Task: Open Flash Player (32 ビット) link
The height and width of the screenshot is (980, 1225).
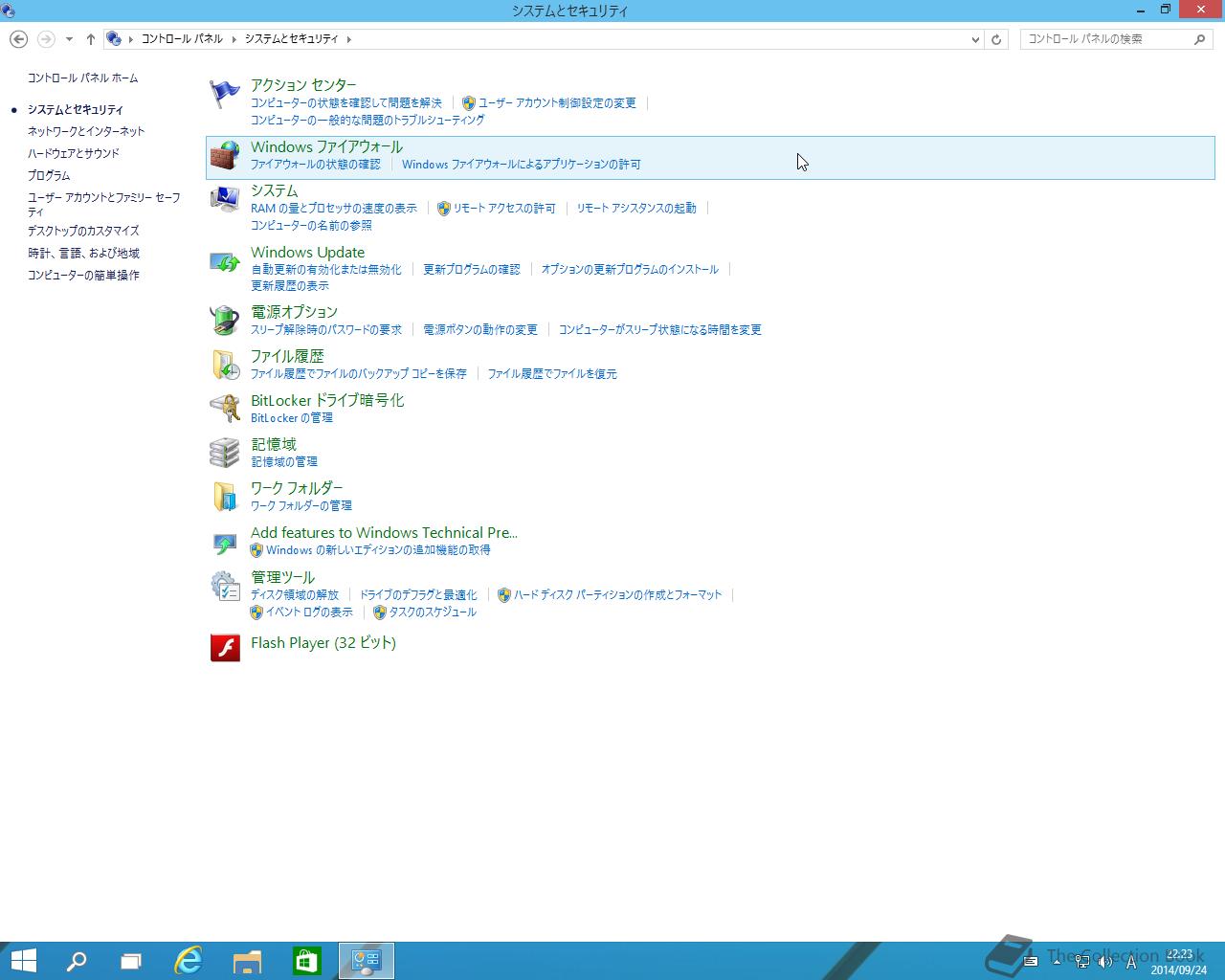Action: (x=323, y=643)
